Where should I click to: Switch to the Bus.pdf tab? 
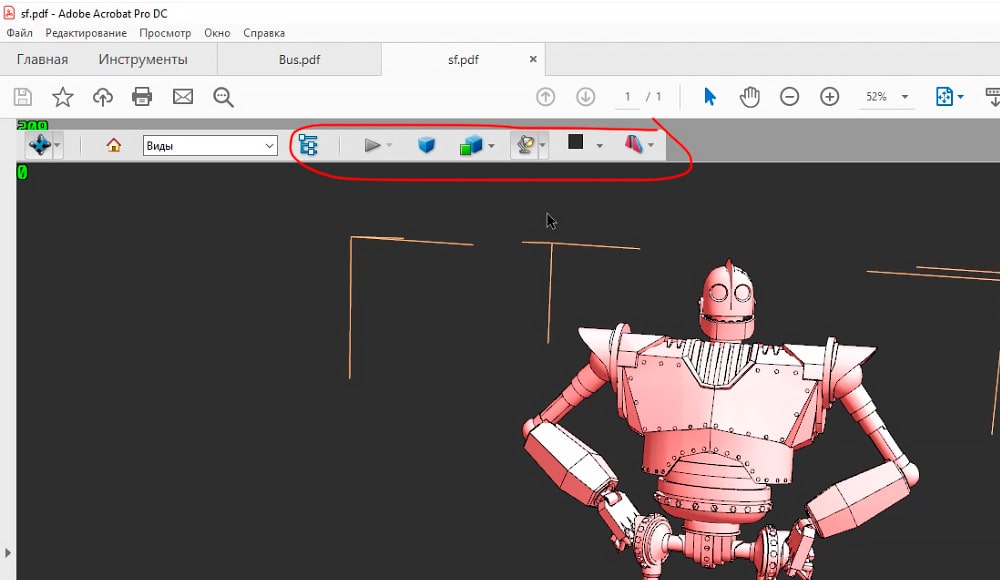[x=299, y=59]
